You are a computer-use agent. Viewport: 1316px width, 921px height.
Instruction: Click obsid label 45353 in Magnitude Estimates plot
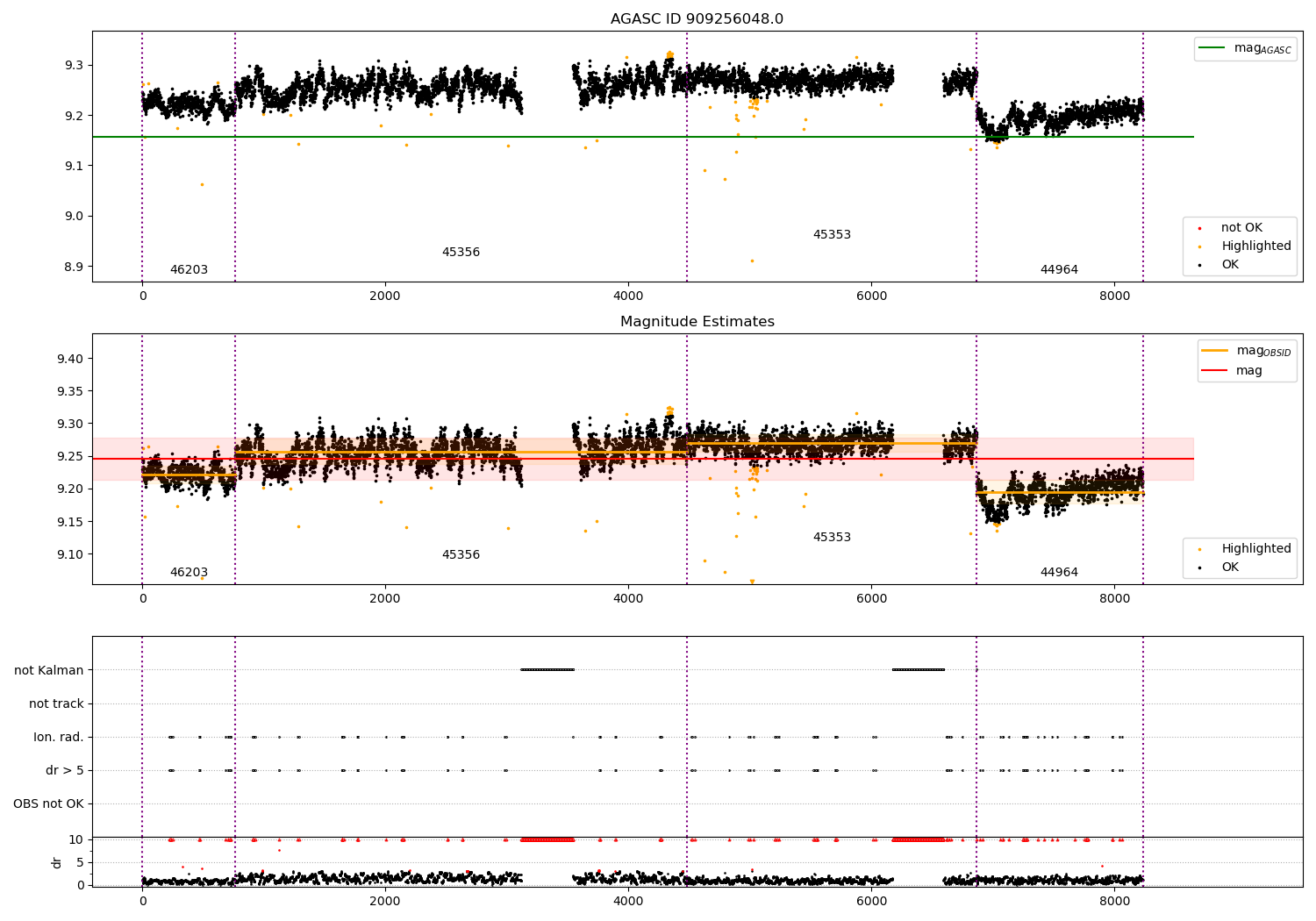click(x=832, y=538)
